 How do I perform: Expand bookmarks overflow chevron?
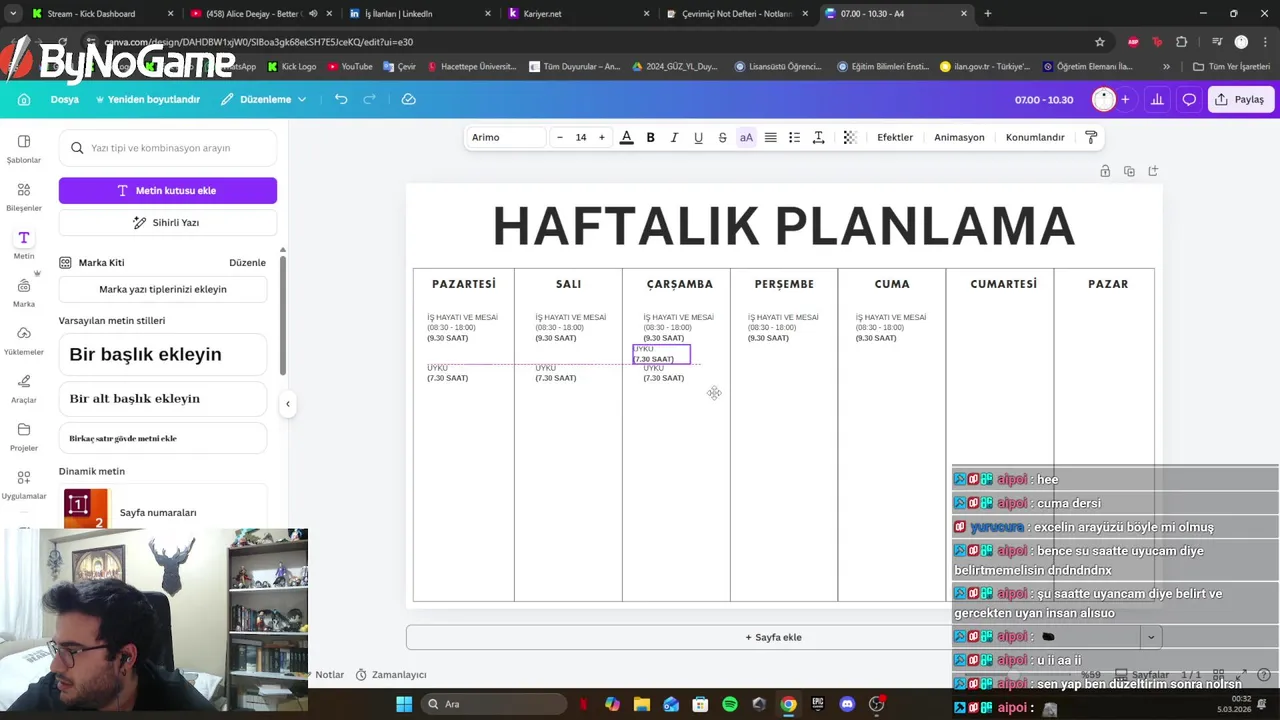1166,67
